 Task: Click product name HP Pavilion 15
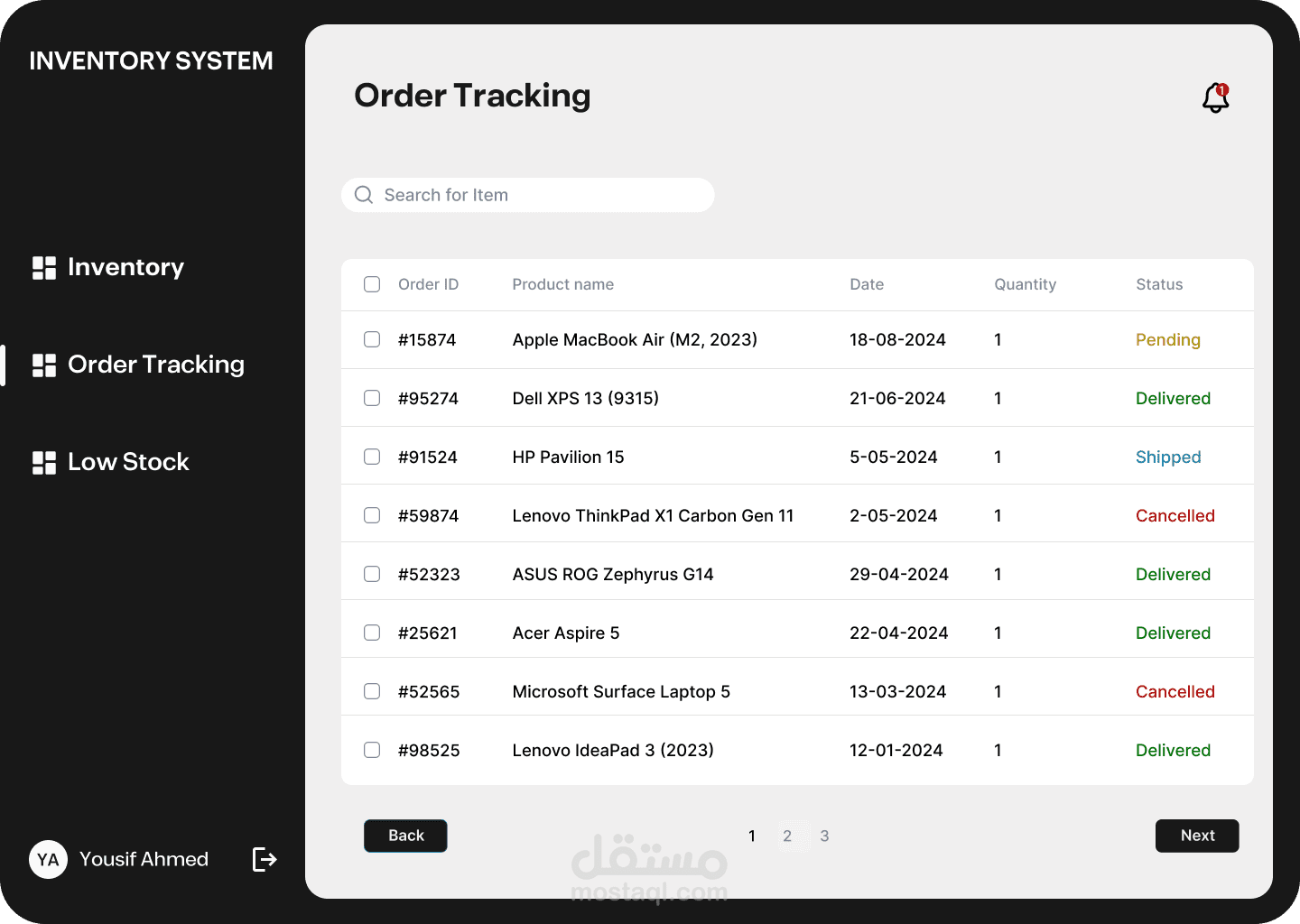pyautogui.click(x=568, y=457)
